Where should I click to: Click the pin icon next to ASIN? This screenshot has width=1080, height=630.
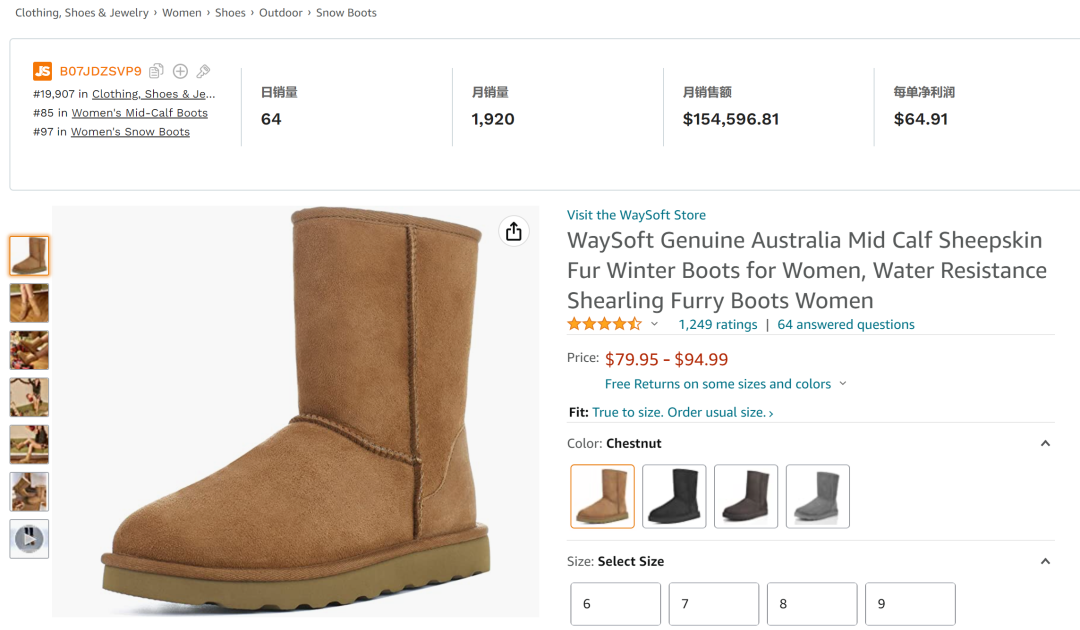point(203,71)
